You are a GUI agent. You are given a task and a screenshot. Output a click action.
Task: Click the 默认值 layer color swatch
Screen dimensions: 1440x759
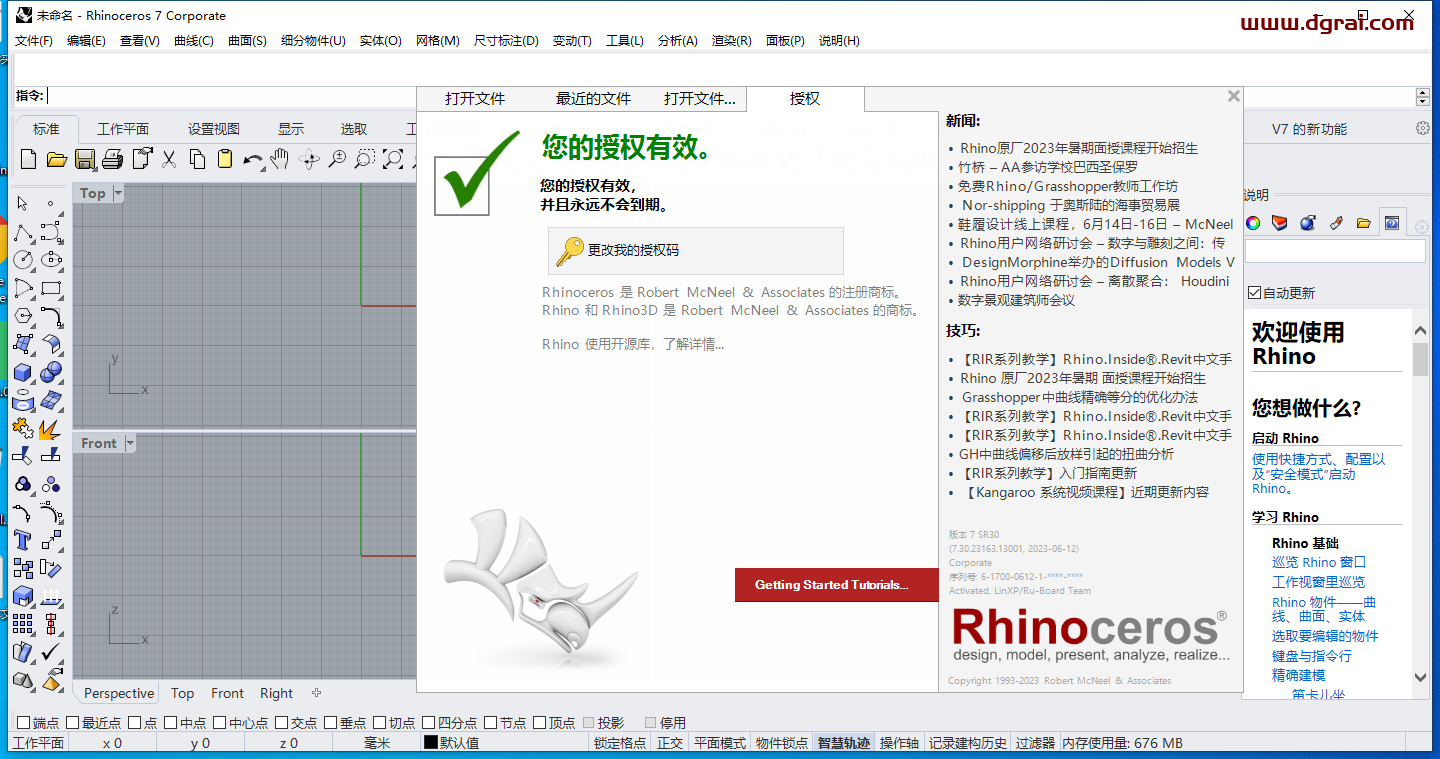point(431,743)
